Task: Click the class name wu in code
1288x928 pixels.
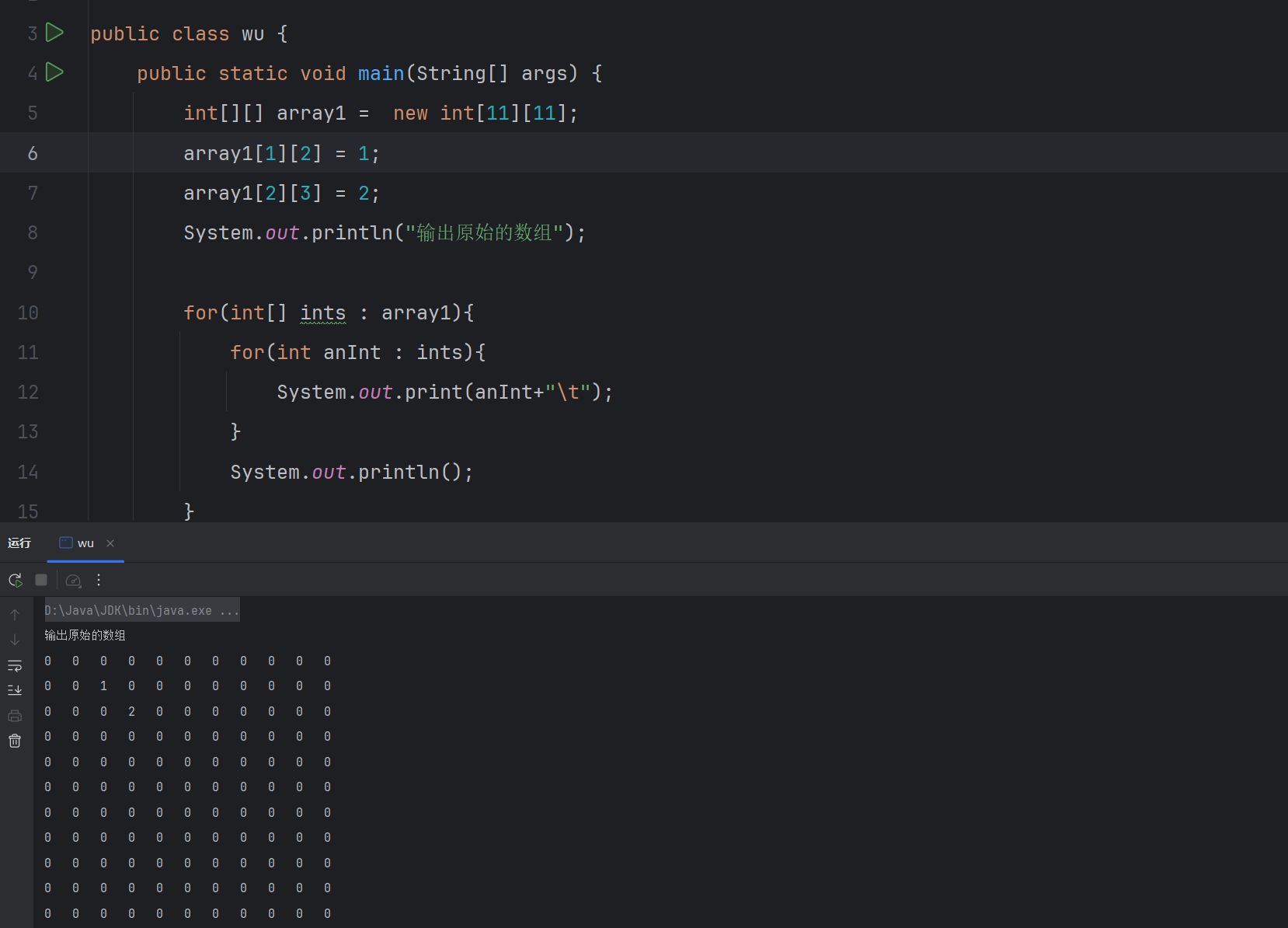Action: (x=253, y=34)
